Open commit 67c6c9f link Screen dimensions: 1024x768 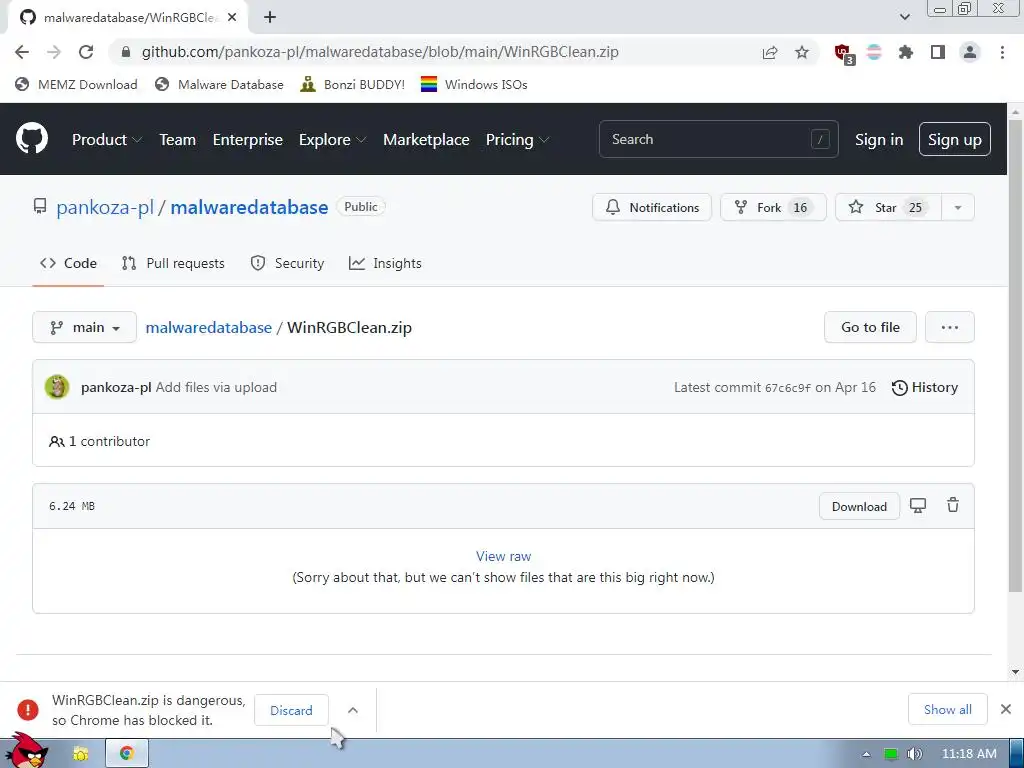click(787, 387)
